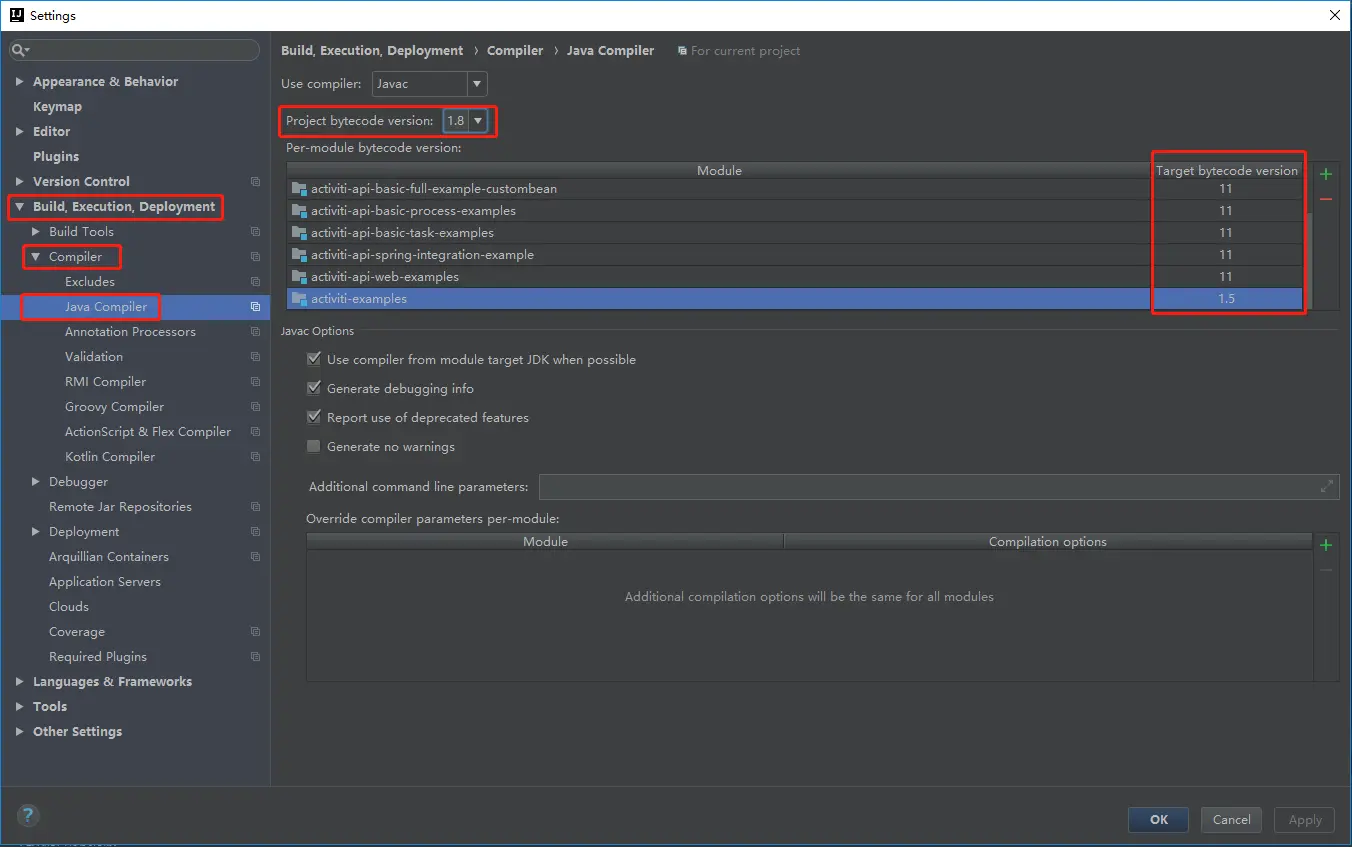Open Other Settings section
Viewport: 1352px width, 847px height.
tap(77, 732)
